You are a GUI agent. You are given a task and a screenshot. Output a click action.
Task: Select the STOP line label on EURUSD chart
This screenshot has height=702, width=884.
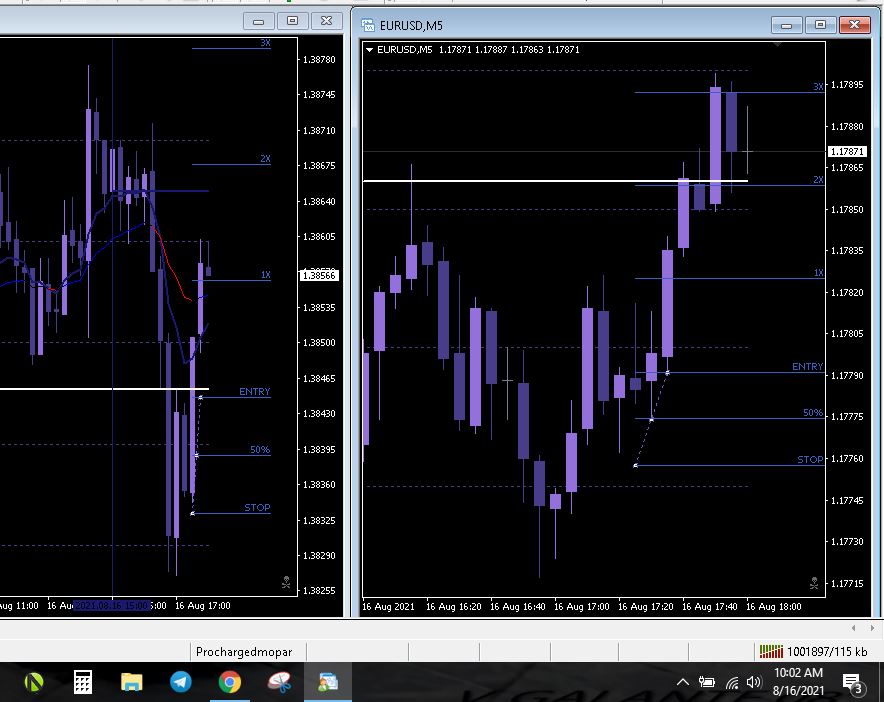click(810, 460)
